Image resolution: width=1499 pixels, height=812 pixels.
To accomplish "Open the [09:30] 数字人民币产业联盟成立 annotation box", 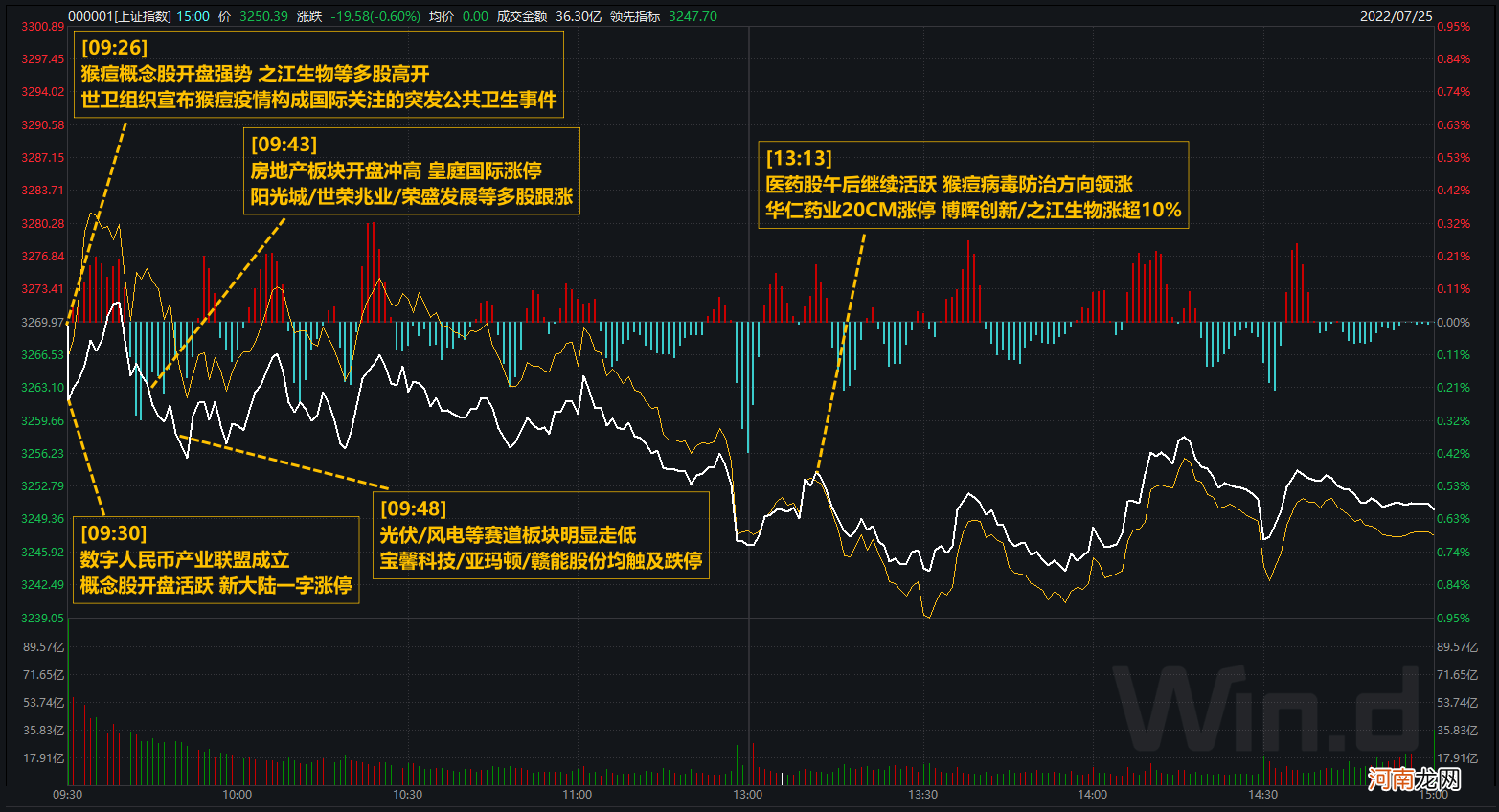I will click(216, 560).
